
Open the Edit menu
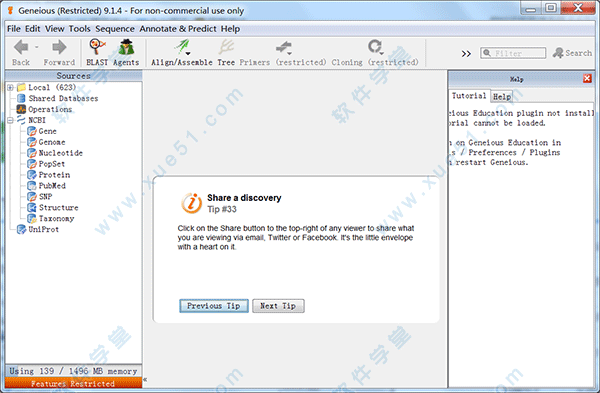pos(33,29)
